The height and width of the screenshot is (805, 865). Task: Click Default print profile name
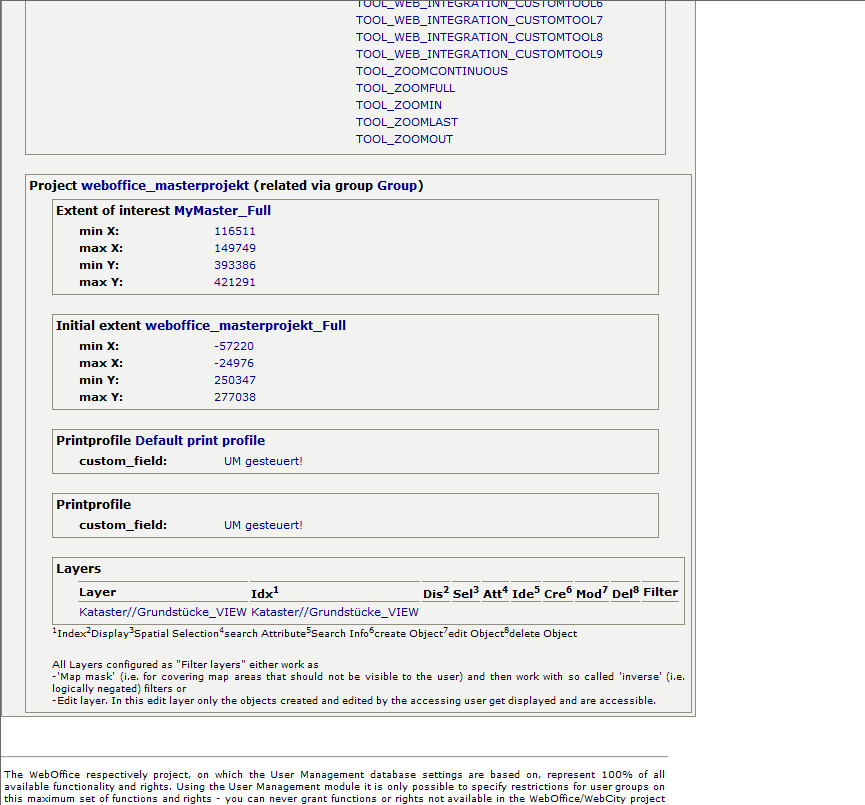200,441
